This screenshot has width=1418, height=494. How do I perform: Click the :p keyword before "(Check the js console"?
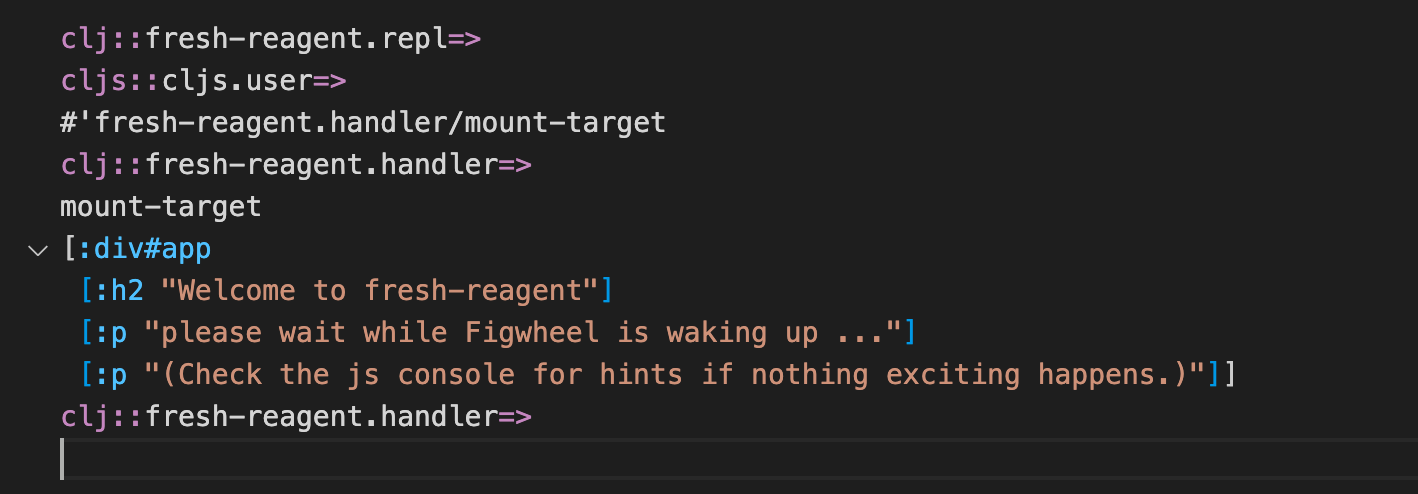(x=111, y=375)
